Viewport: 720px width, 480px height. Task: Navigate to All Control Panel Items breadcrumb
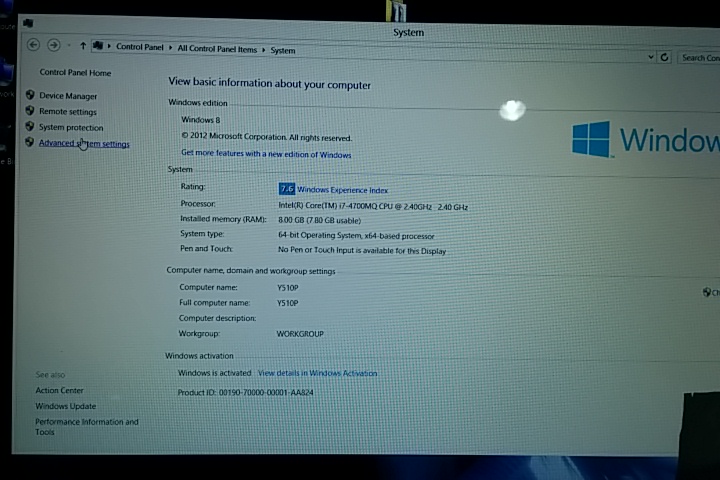pyautogui.click(x=217, y=49)
